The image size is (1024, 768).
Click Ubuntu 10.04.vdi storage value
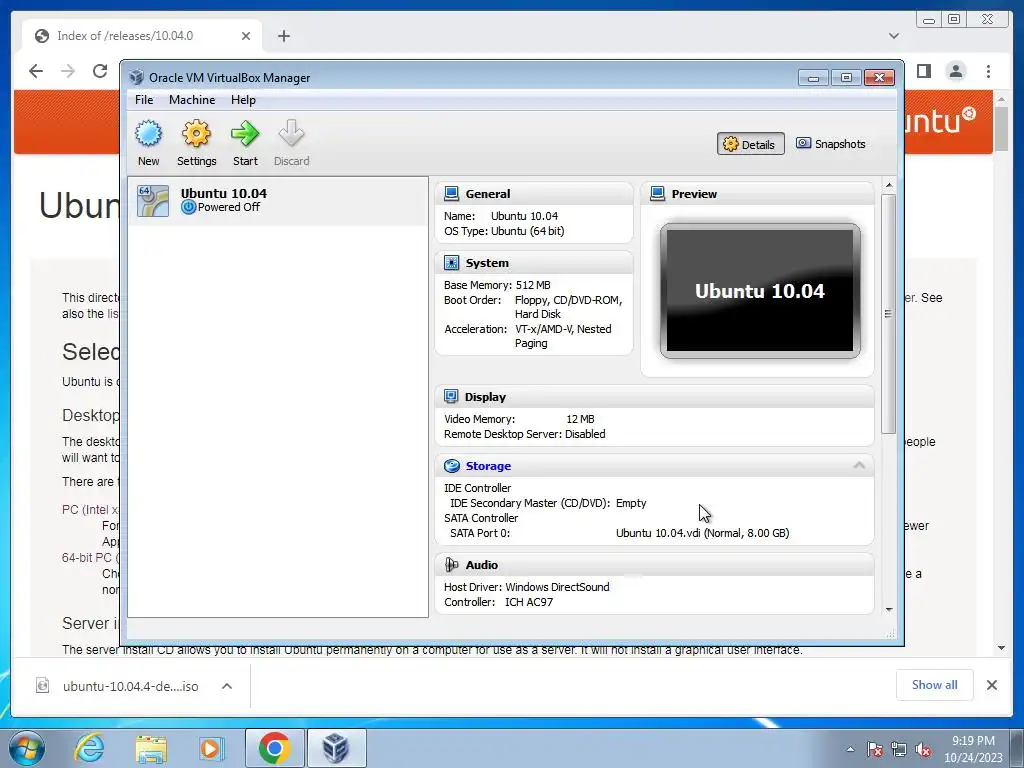pyautogui.click(x=702, y=533)
